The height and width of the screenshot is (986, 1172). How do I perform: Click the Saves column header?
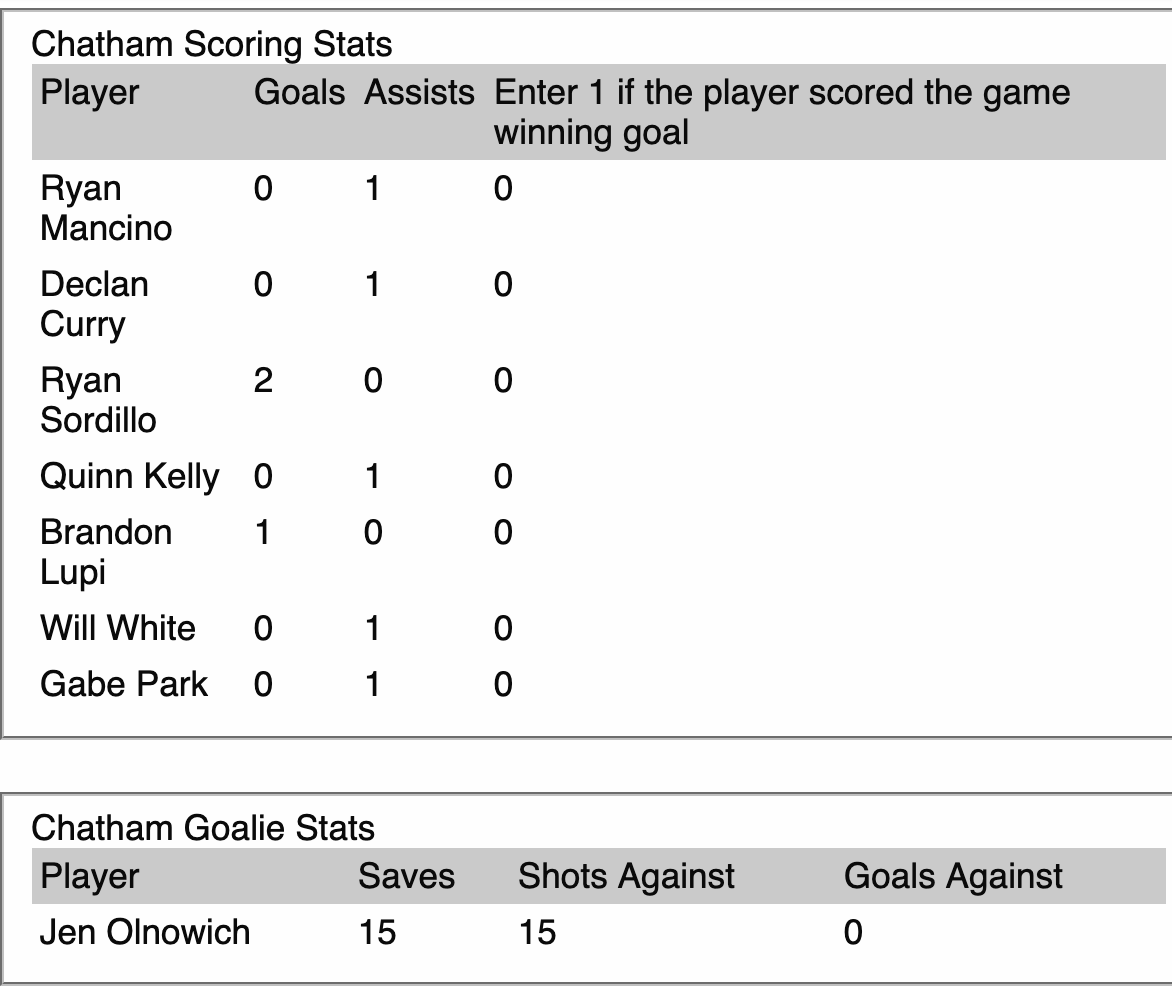(x=406, y=877)
